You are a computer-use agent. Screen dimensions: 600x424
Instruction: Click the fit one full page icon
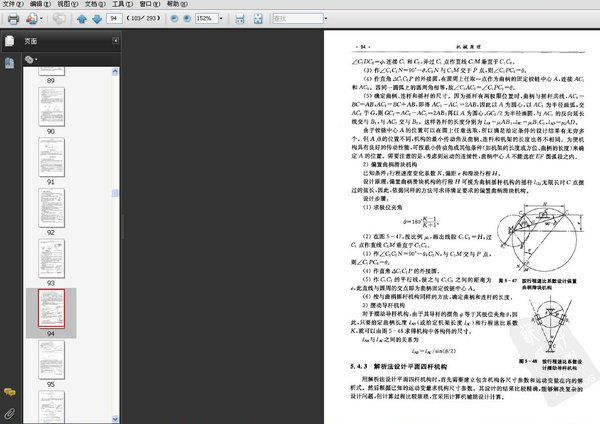258,19
